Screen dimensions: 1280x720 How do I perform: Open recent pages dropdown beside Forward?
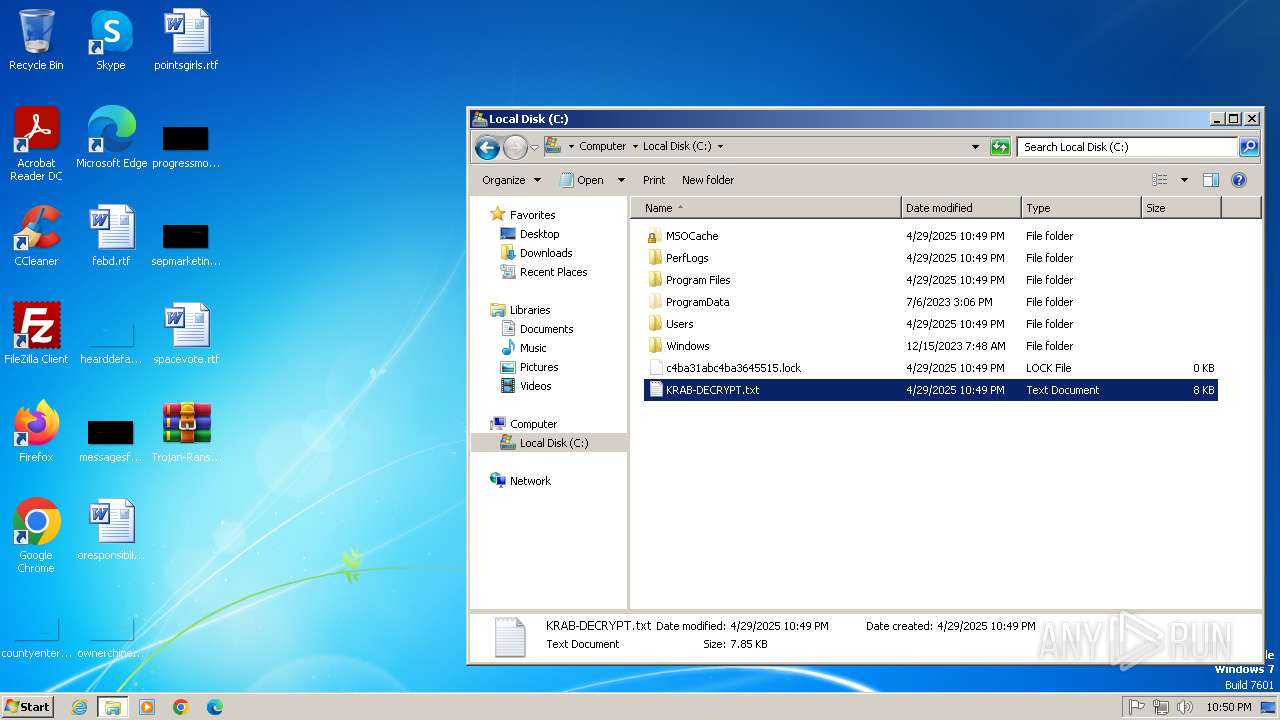pyautogui.click(x=535, y=148)
